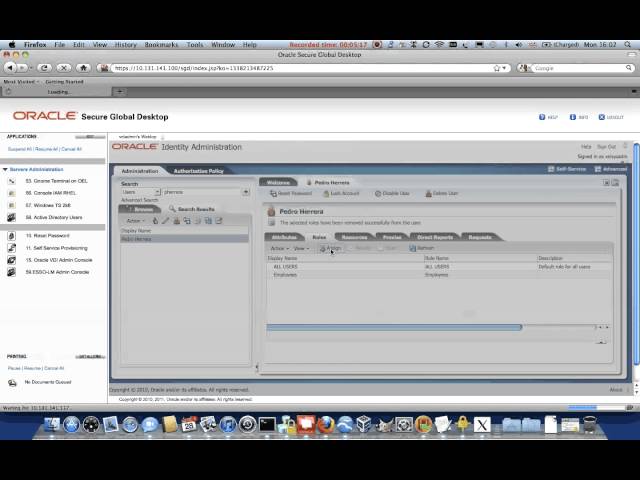Open Spotlight search in the menu bar
This screenshot has height=480, width=640.
tap(627, 44)
